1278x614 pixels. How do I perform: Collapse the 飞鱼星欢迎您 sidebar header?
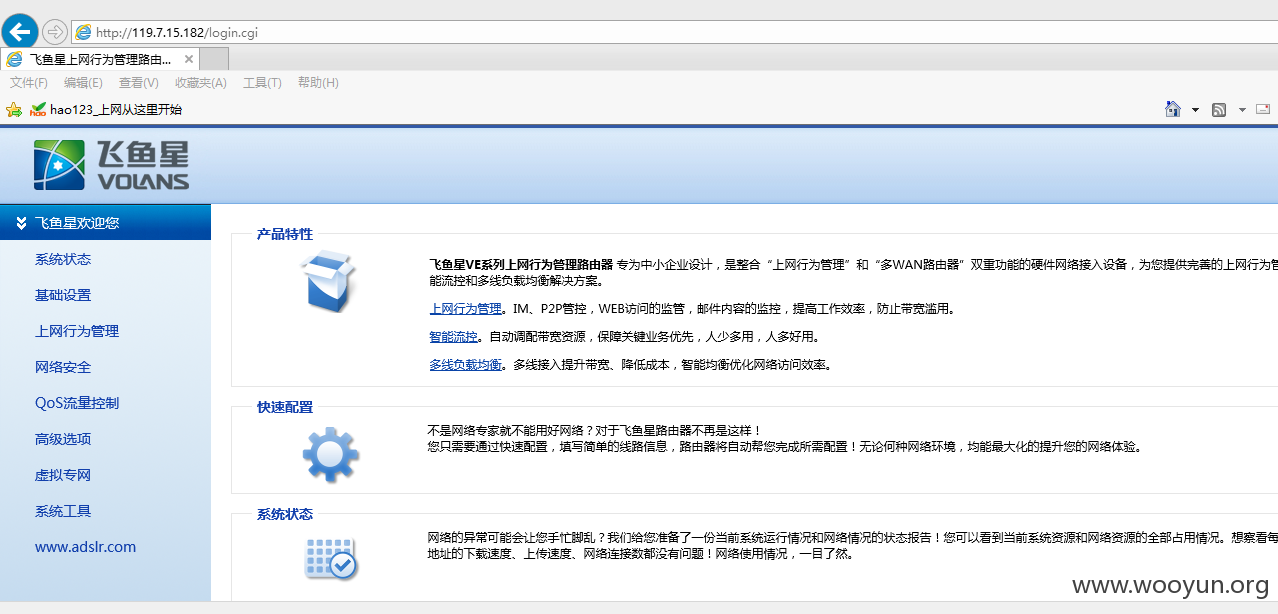105,223
